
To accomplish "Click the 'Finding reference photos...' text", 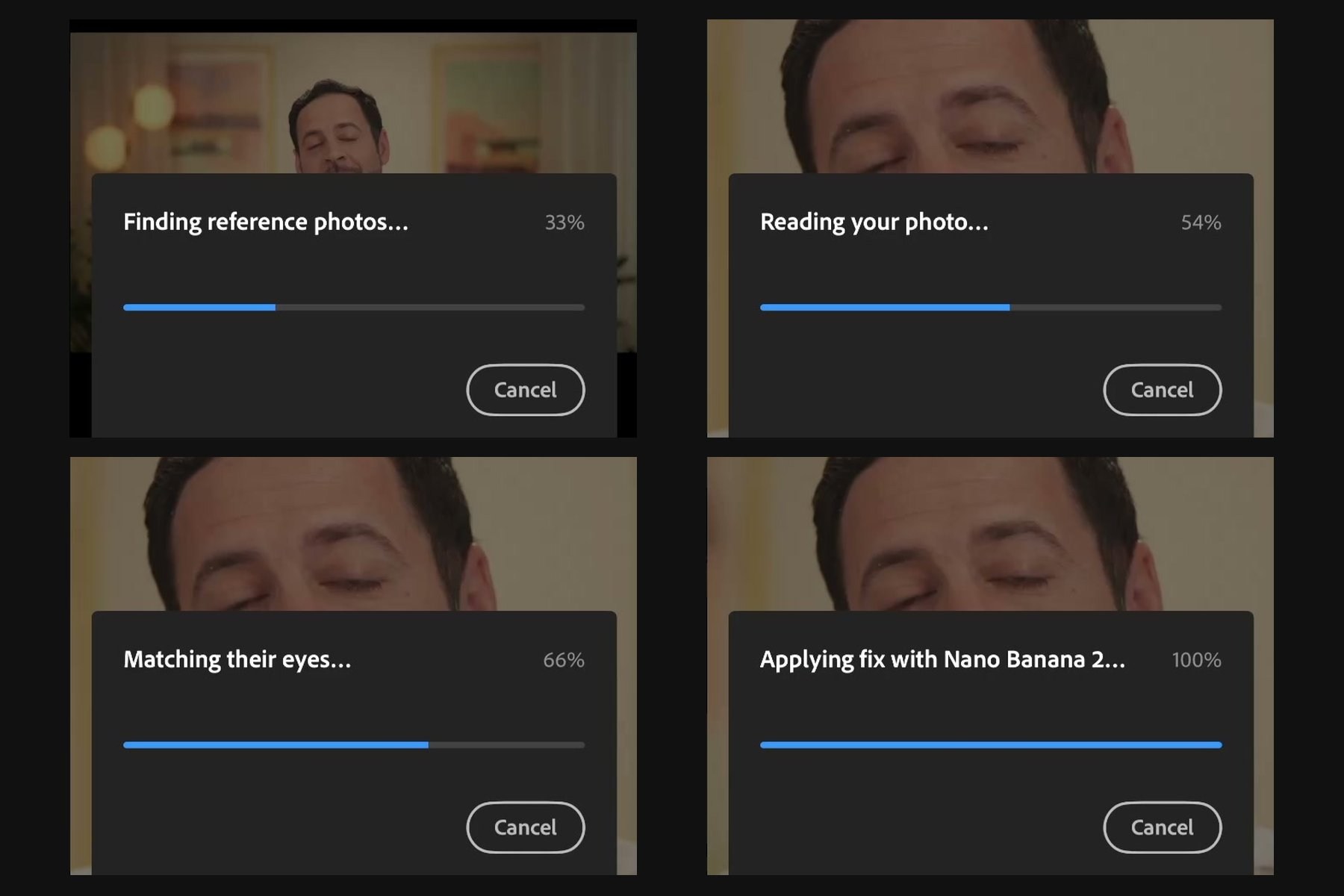I will point(266,223).
